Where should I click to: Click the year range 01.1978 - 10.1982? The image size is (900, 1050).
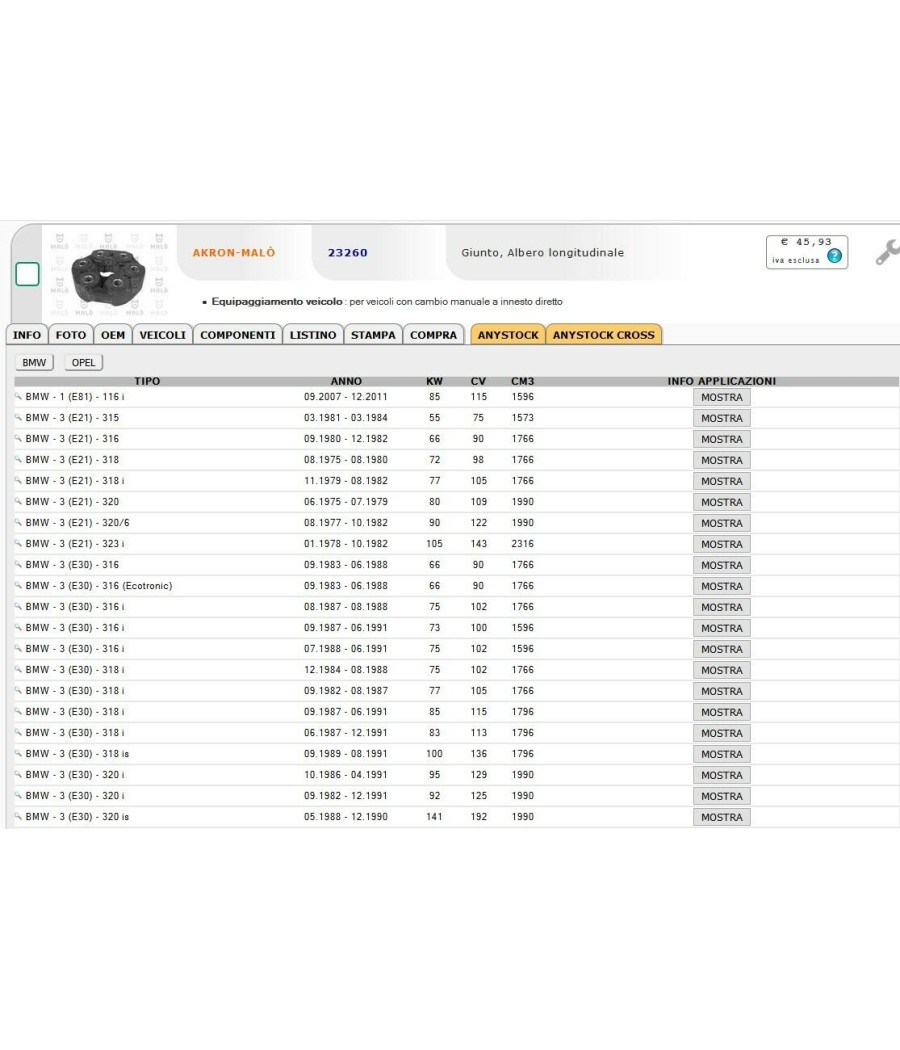click(346, 543)
